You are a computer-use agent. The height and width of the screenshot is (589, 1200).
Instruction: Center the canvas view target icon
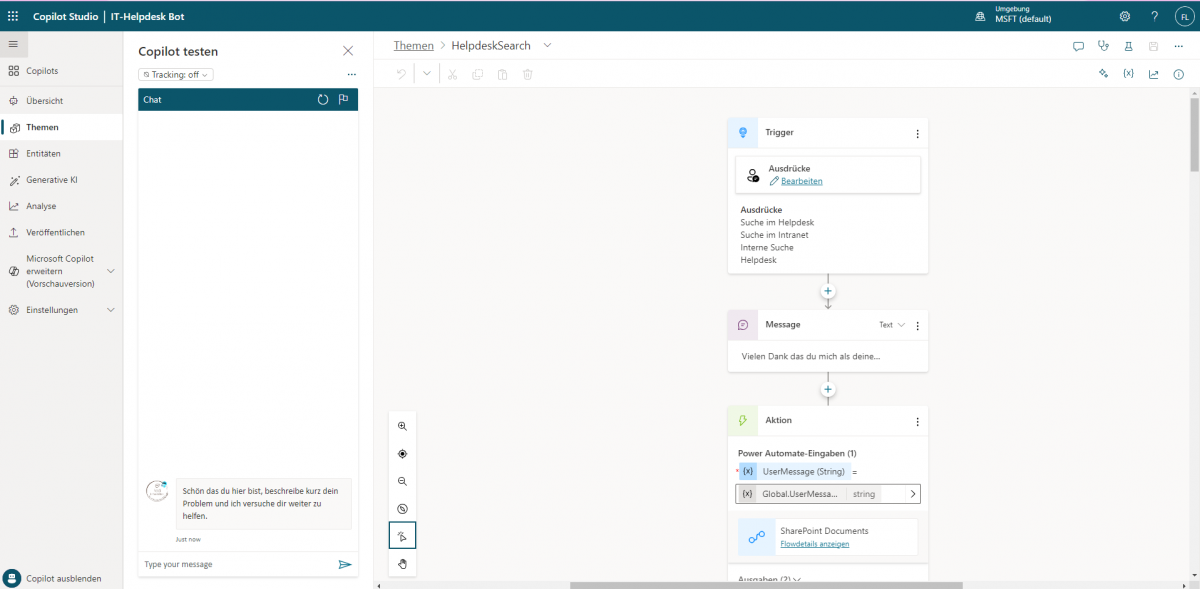tap(403, 453)
